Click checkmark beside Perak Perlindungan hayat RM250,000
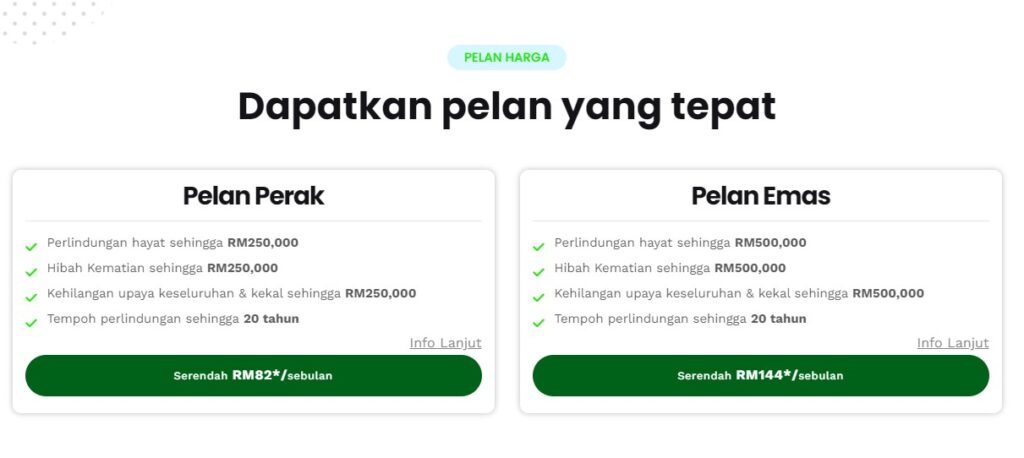Image resolution: width=1024 pixels, height=458 pixels. pyautogui.click(x=32, y=246)
